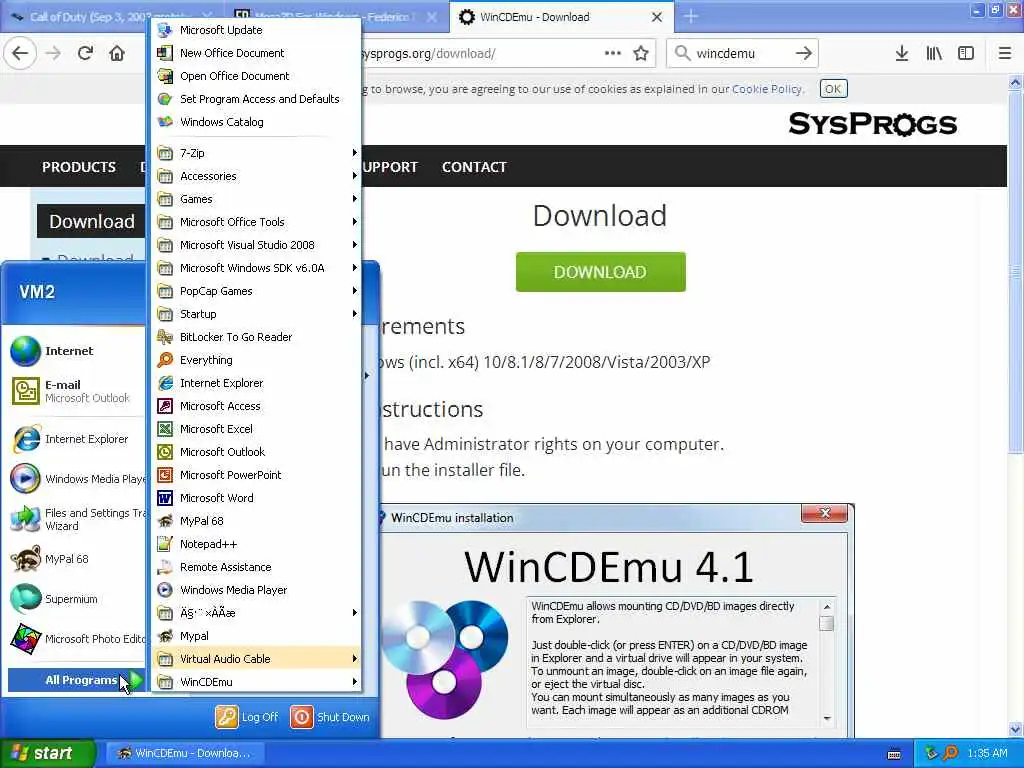Click All Programs in start menu
The width and height of the screenshot is (1024, 768).
pyautogui.click(x=77, y=680)
